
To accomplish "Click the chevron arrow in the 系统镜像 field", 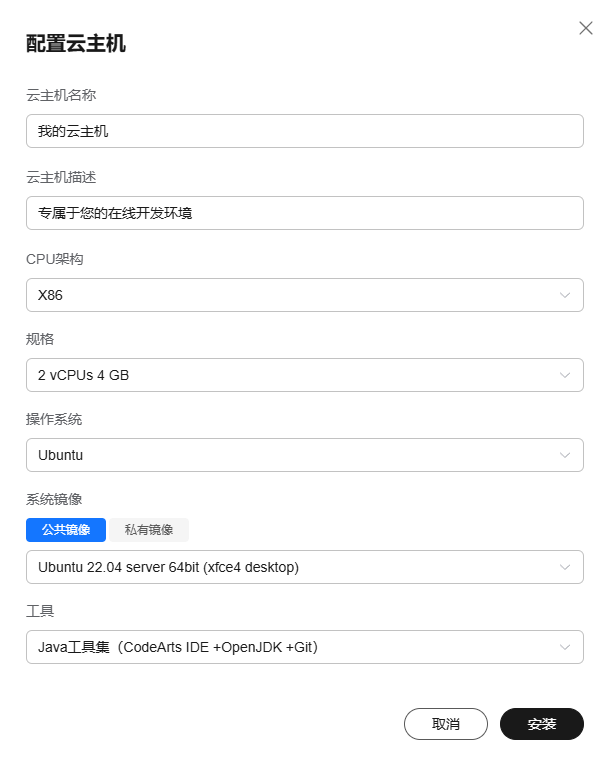I will [x=565, y=567].
